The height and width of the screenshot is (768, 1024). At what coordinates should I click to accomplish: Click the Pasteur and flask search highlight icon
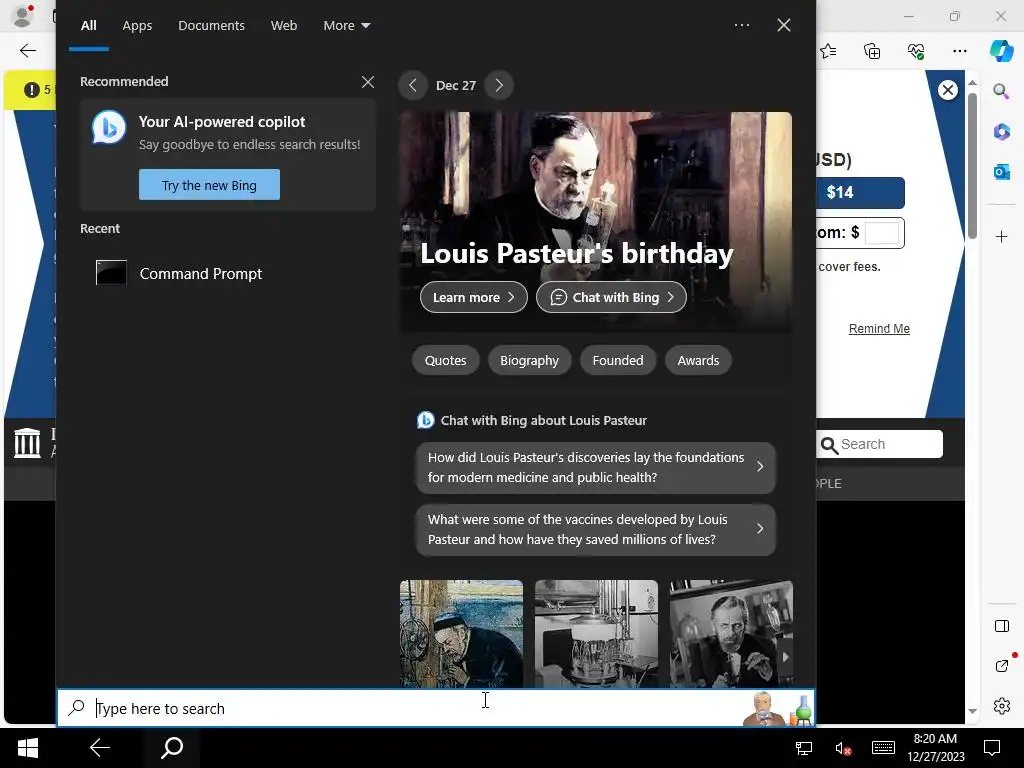point(778,709)
